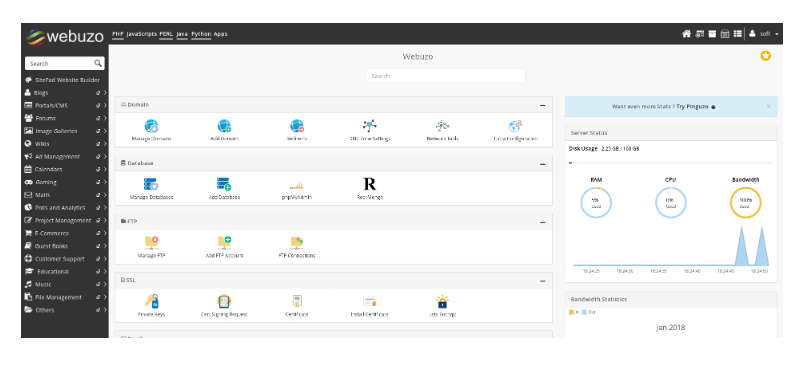Screen dimensions: 792x389
Task: Expand Forums category chevron
Action: [105, 118]
